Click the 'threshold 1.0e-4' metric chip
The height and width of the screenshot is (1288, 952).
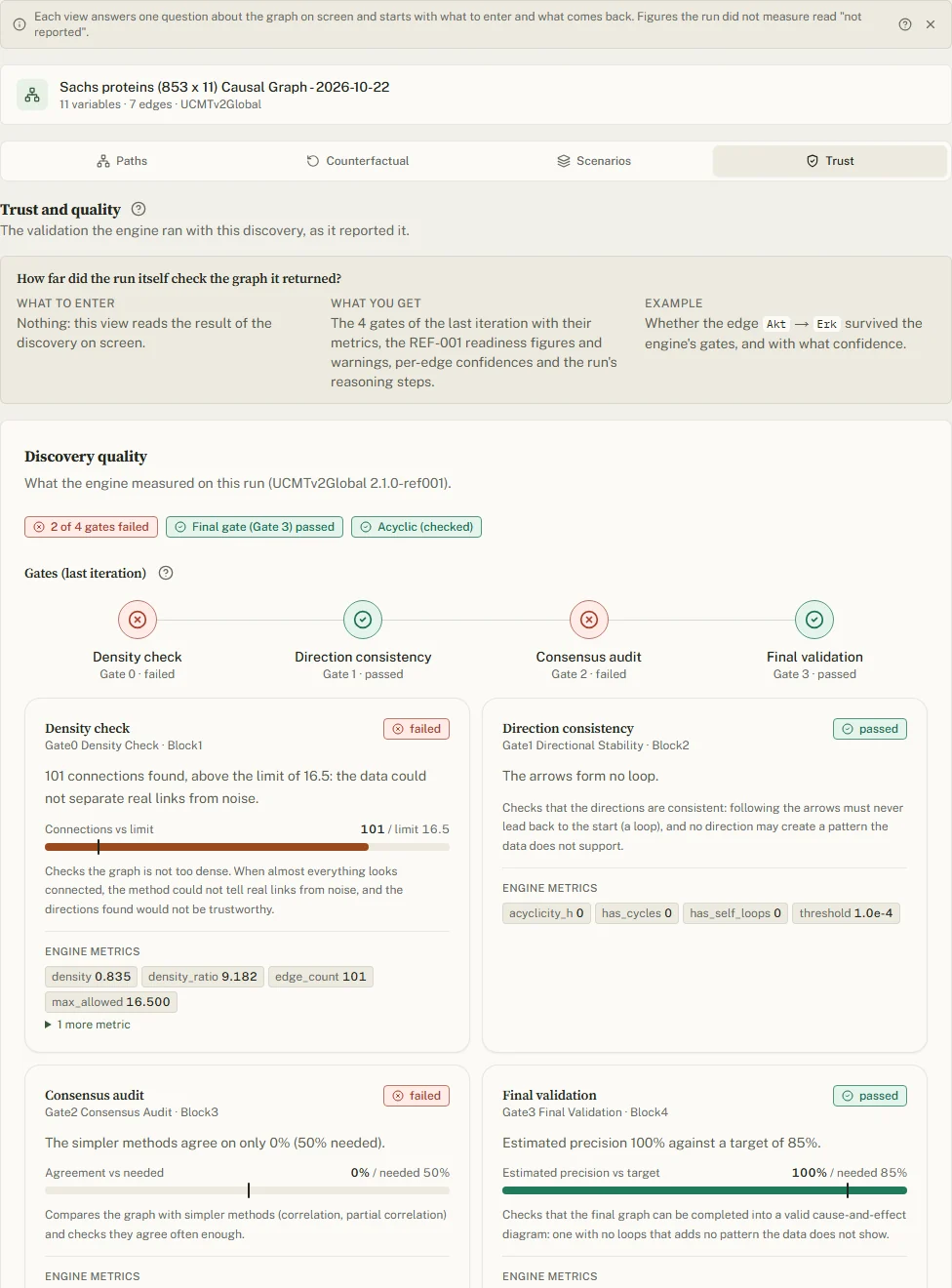[846, 913]
